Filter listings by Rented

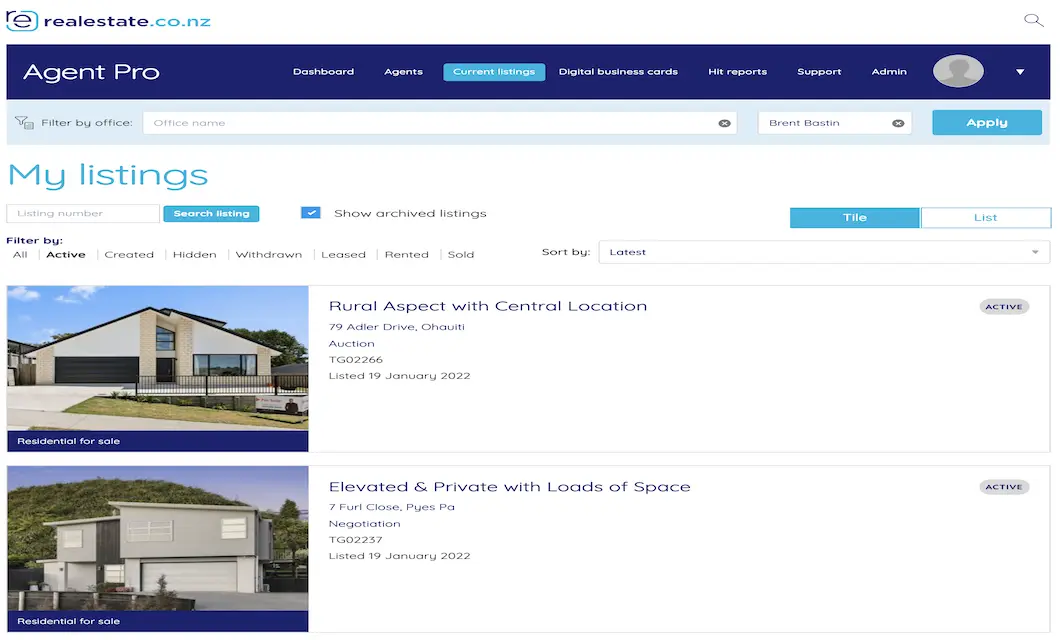click(x=406, y=255)
